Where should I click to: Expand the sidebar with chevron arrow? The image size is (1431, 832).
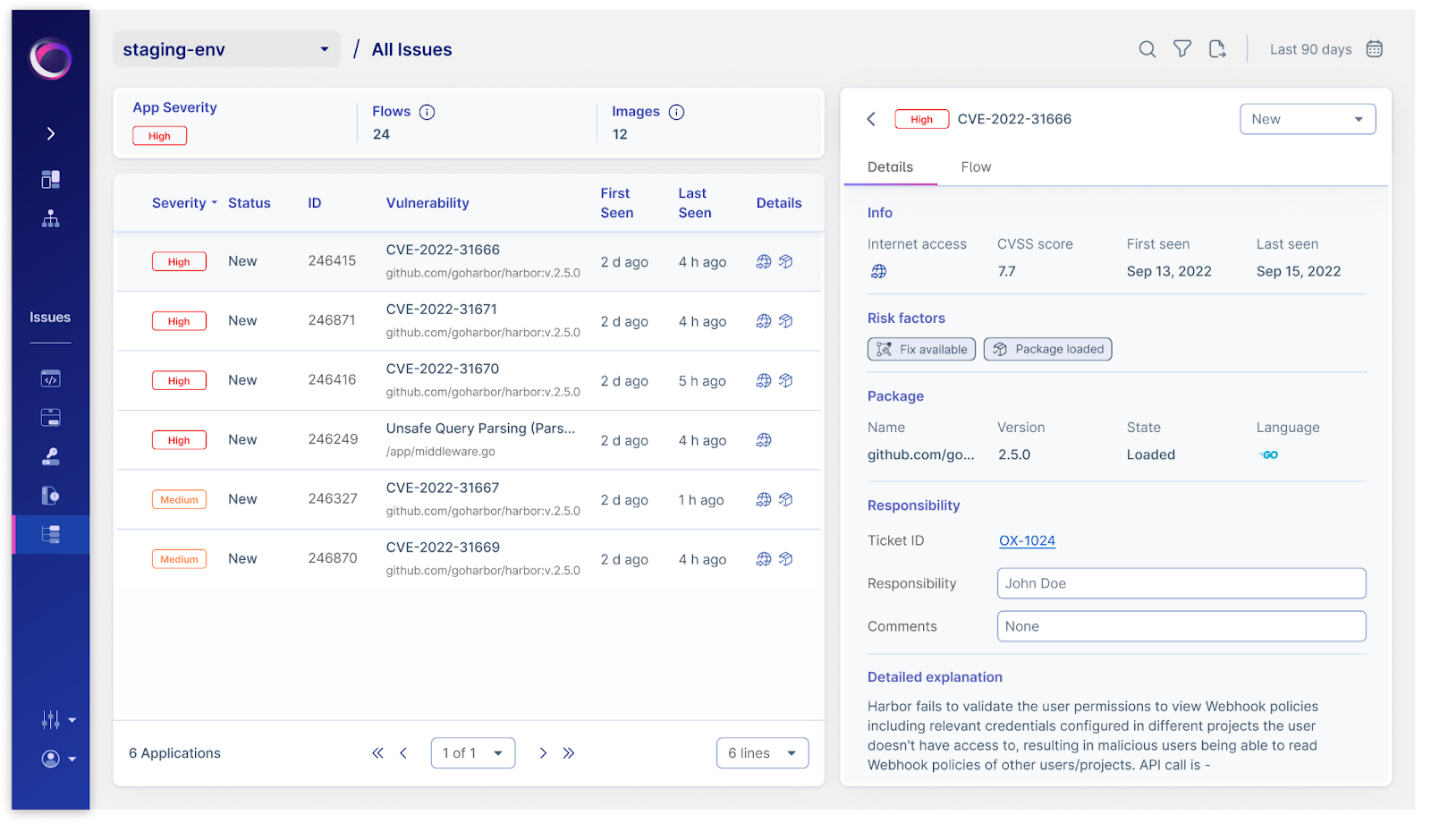click(51, 134)
